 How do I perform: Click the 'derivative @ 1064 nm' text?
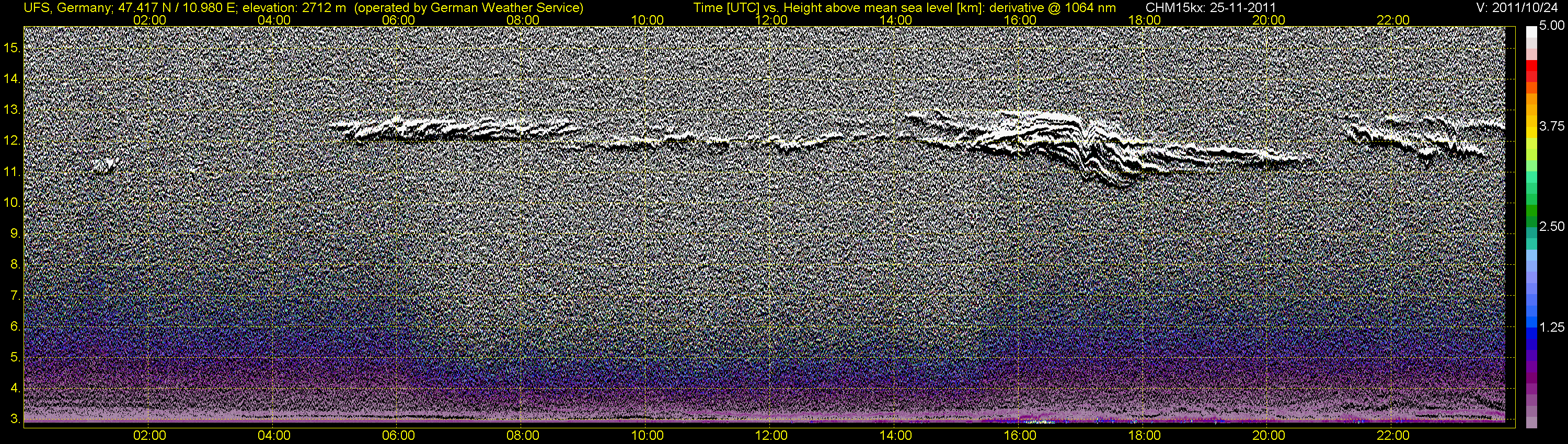1053,8
